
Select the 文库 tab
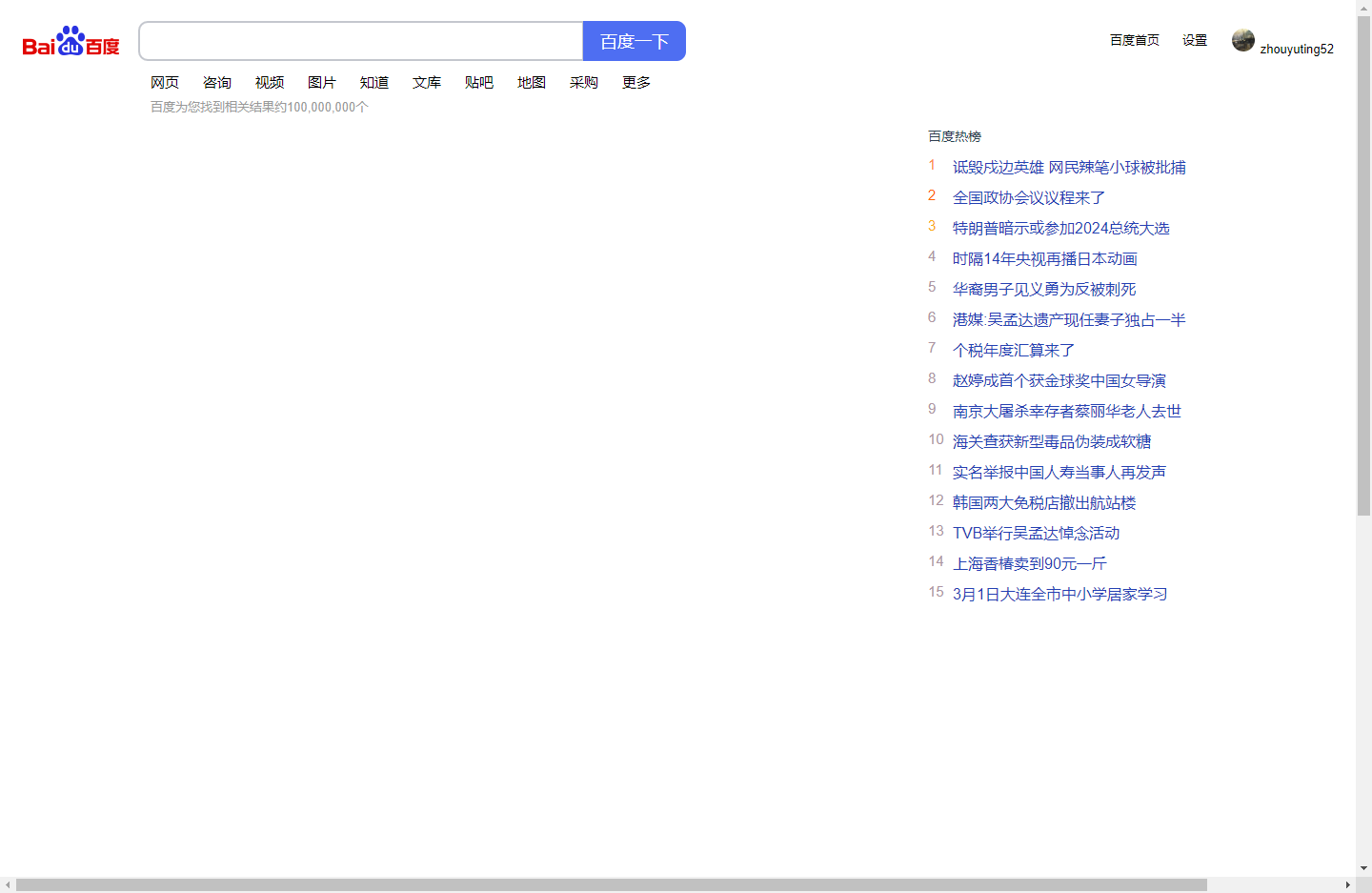pos(427,82)
